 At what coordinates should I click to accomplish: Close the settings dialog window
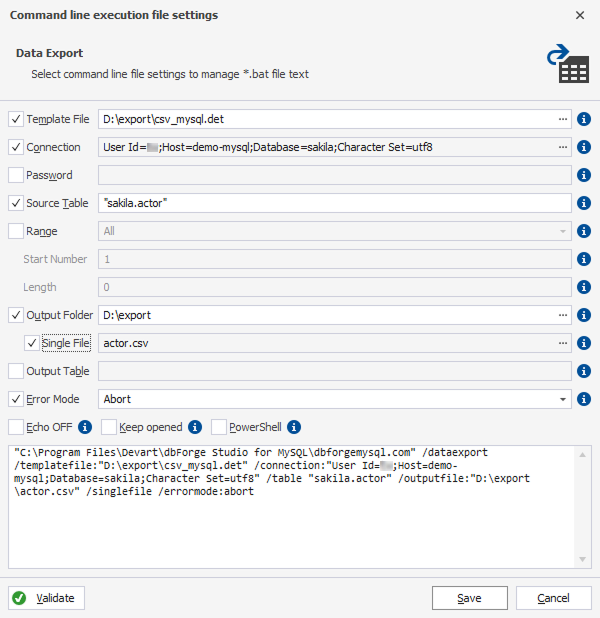[580, 15]
